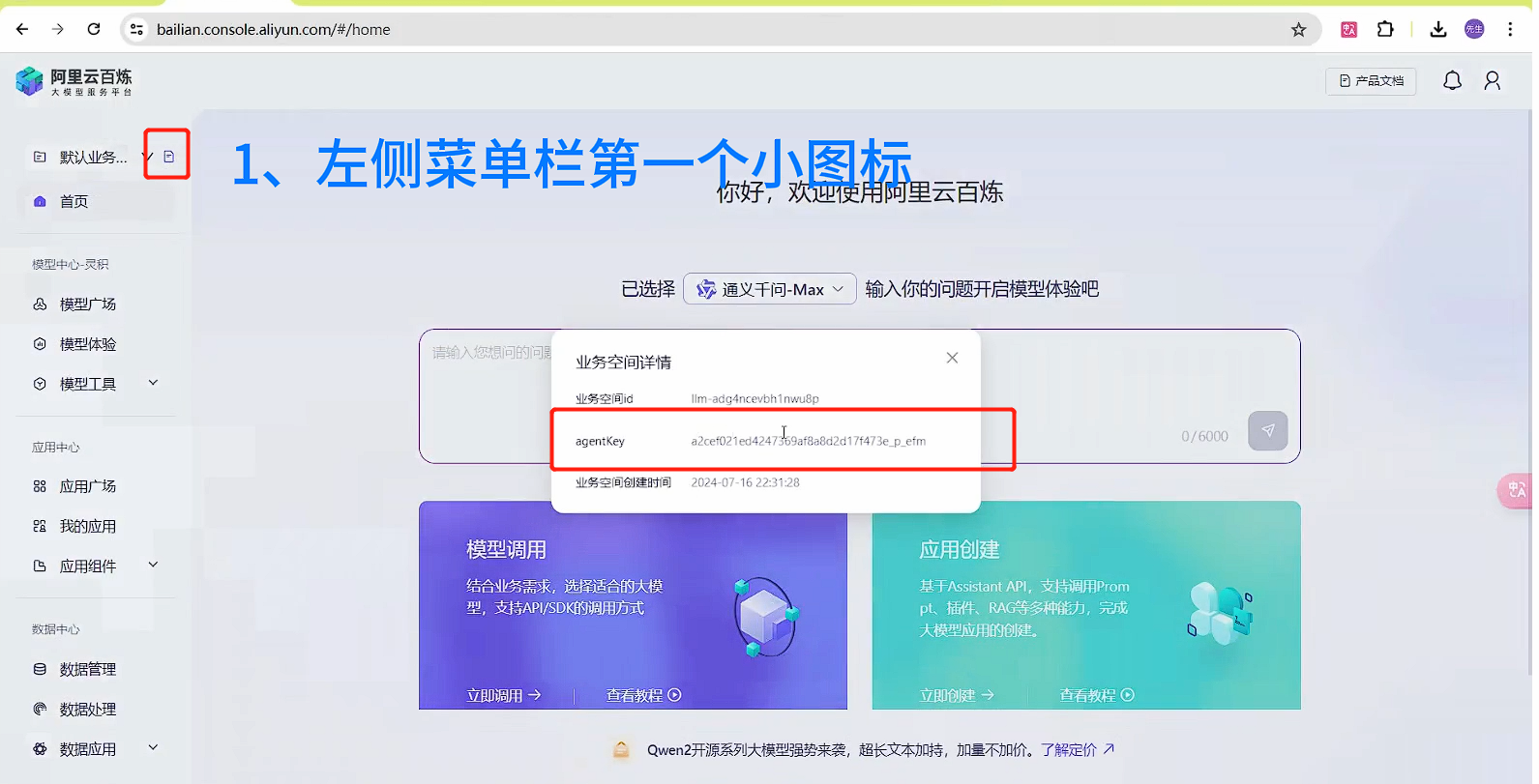Click the agentKey value text

tap(808, 441)
